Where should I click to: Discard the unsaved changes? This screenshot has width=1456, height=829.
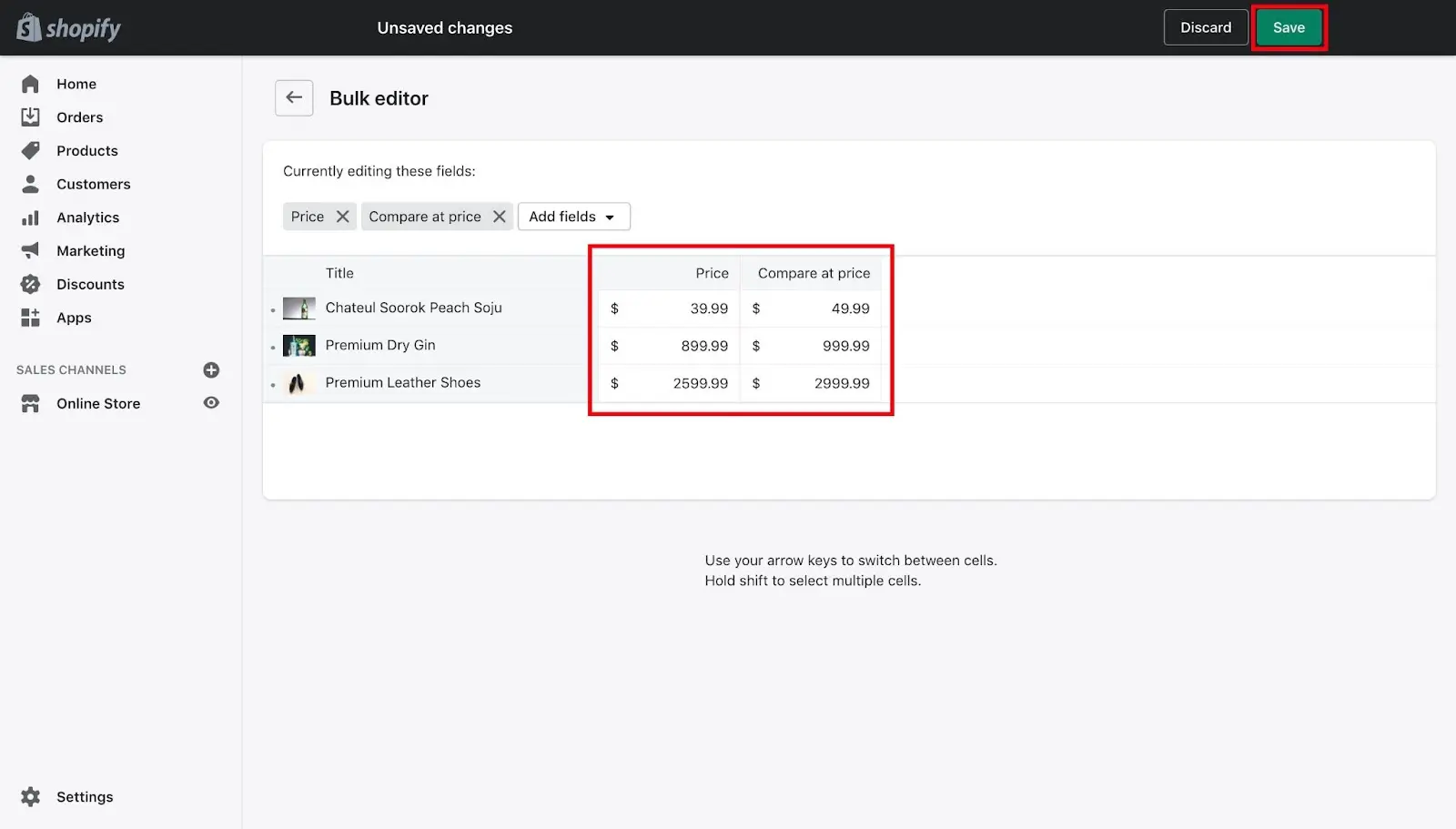coord(1205,28)
